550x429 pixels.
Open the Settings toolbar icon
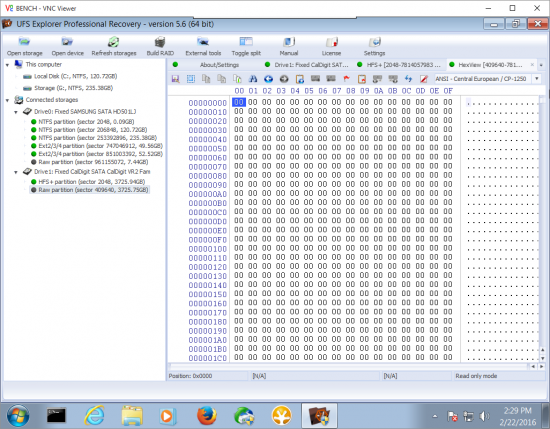click(374, 46)
